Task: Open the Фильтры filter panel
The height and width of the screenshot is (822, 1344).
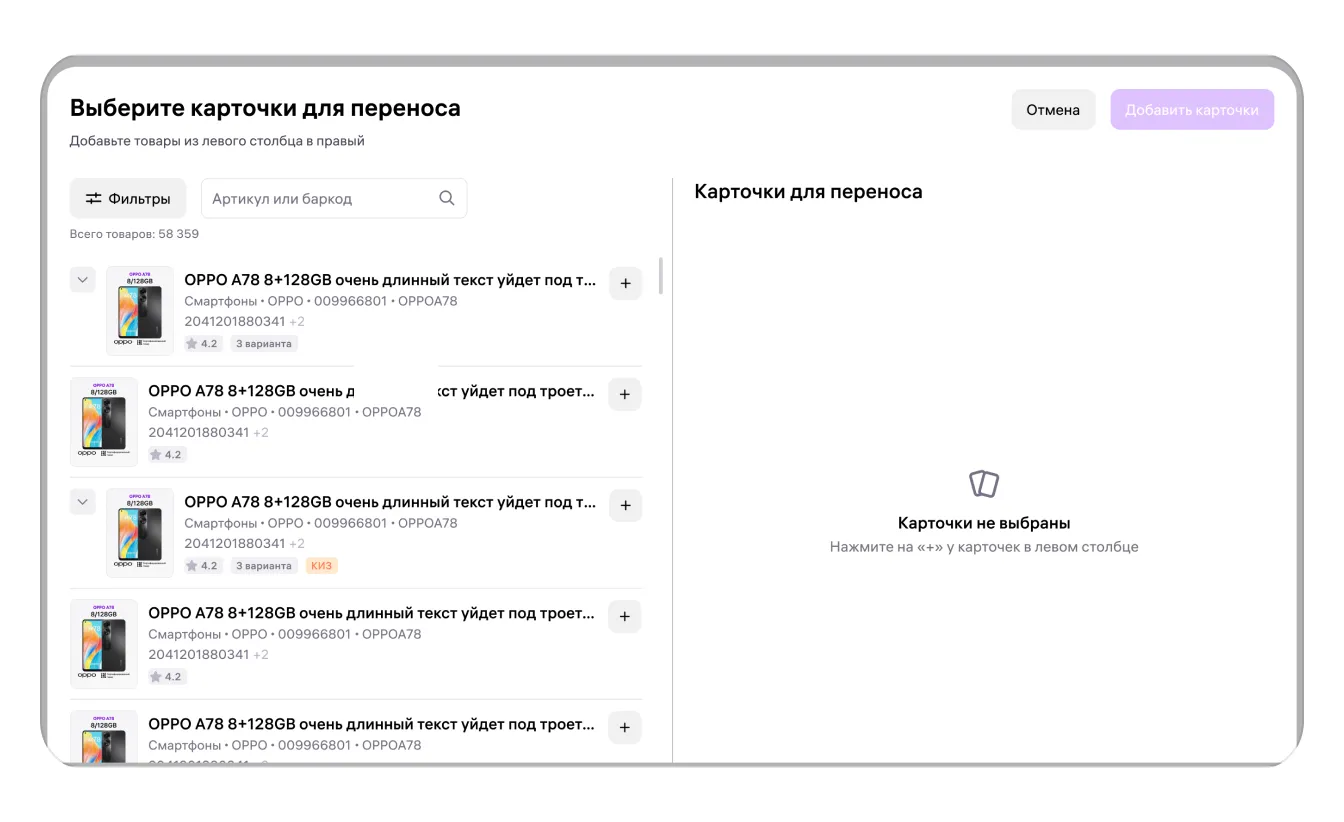Action: 127,198
